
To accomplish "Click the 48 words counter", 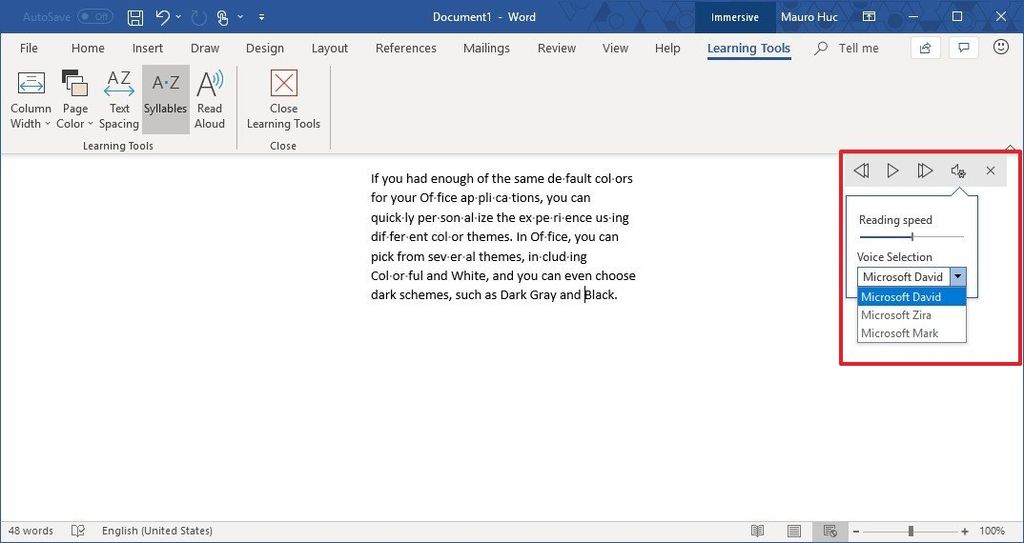I will (31, 531).
